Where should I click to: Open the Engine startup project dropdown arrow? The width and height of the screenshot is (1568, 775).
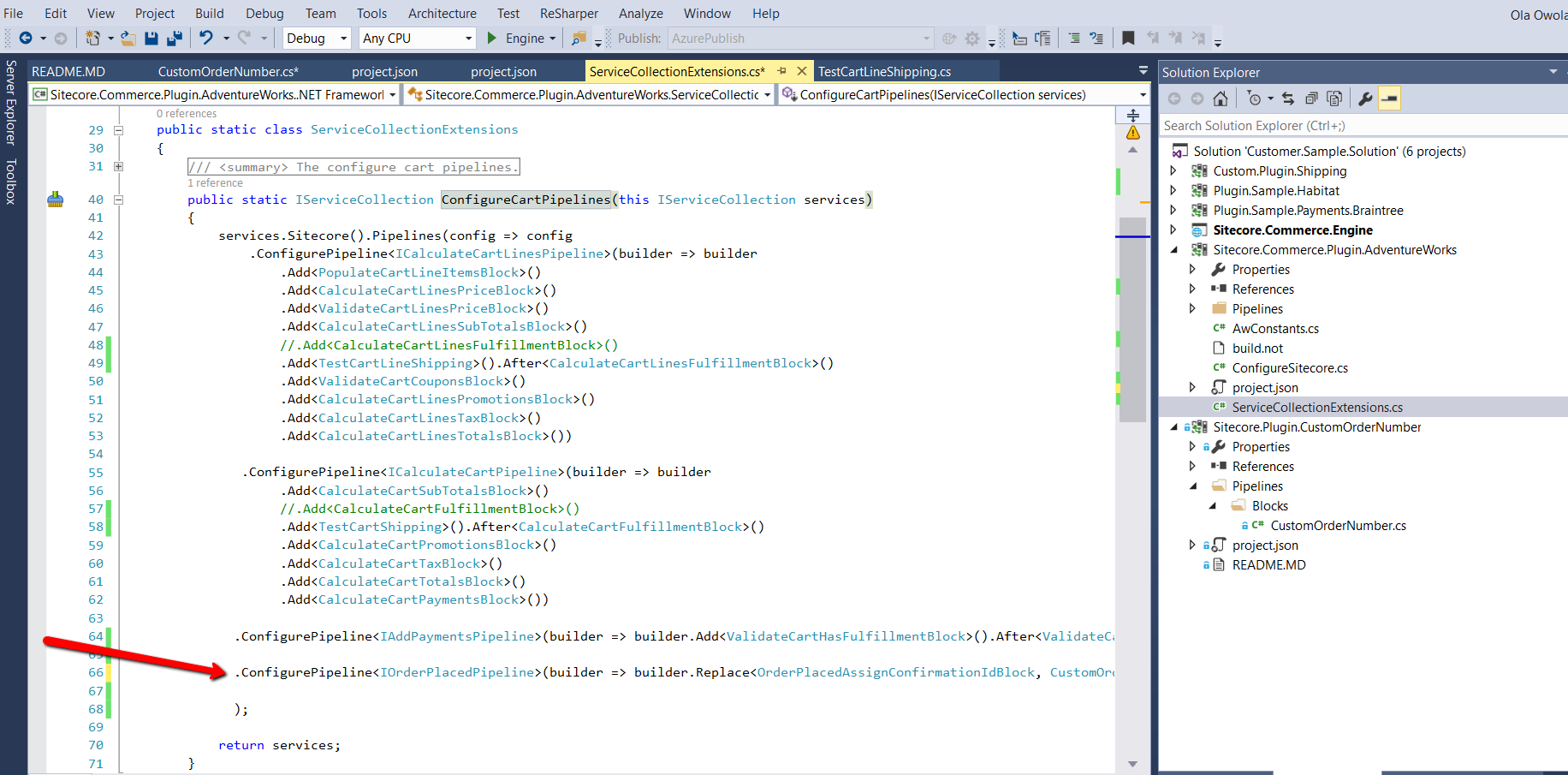[553, 38]
